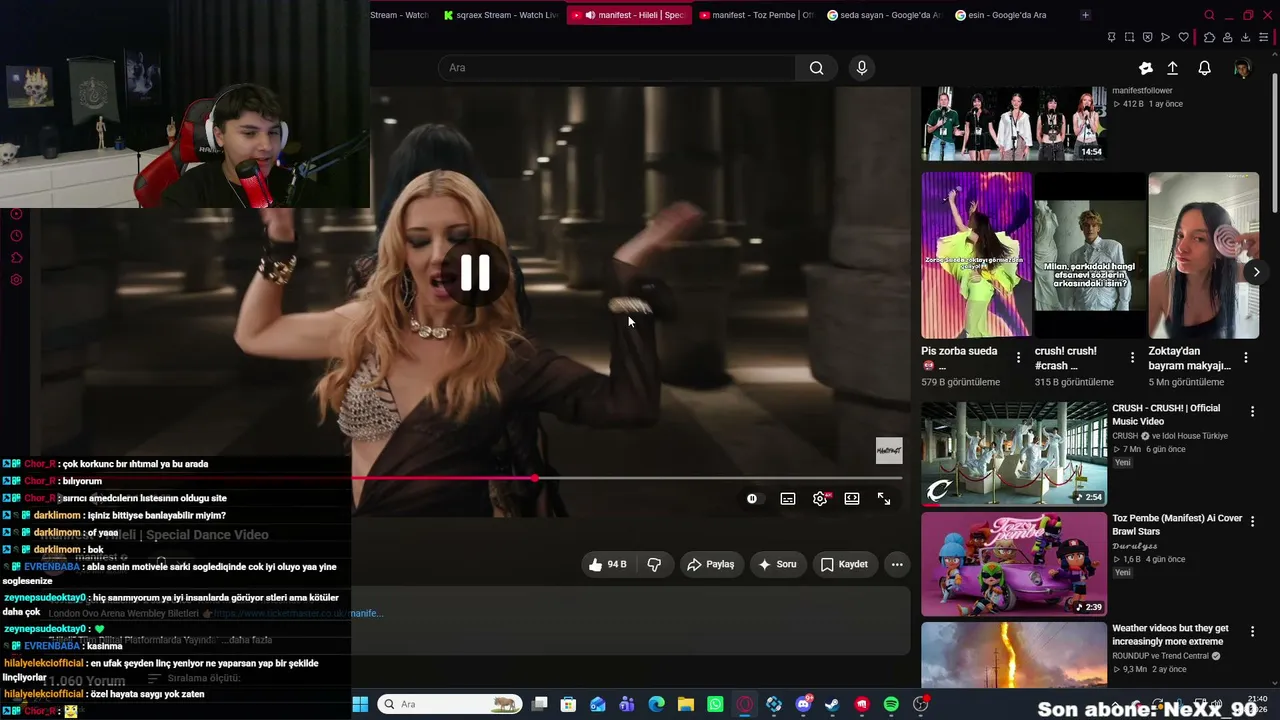Open the Pis zorba sueda short thumbnail

pyautogui.click(x=976, y=255)
